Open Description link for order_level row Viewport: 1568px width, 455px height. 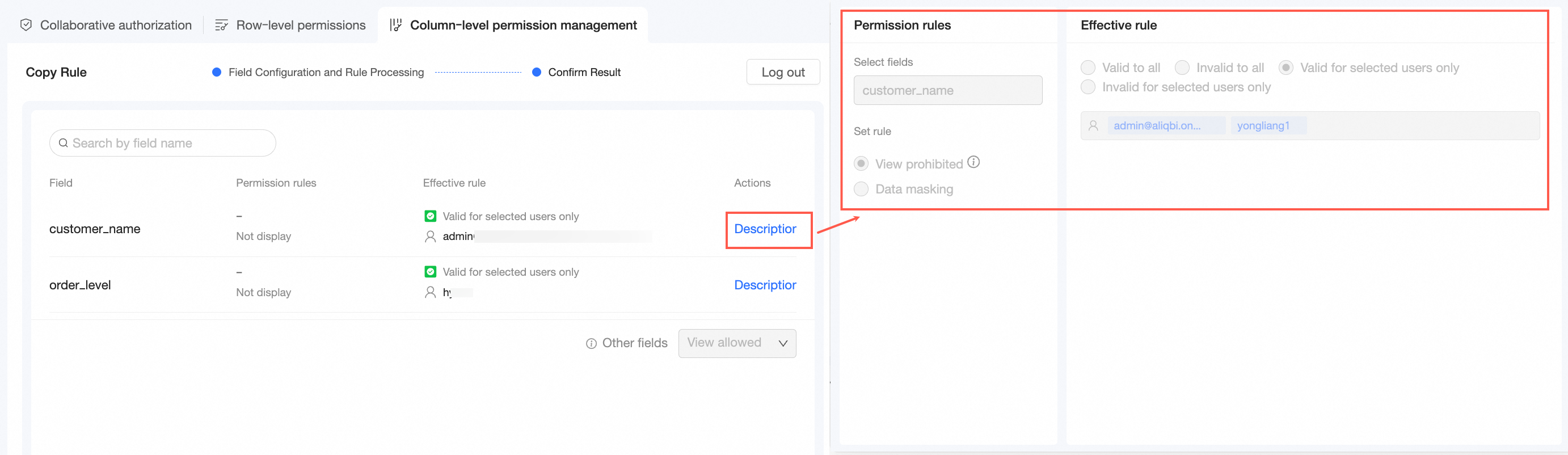(765, 285)
